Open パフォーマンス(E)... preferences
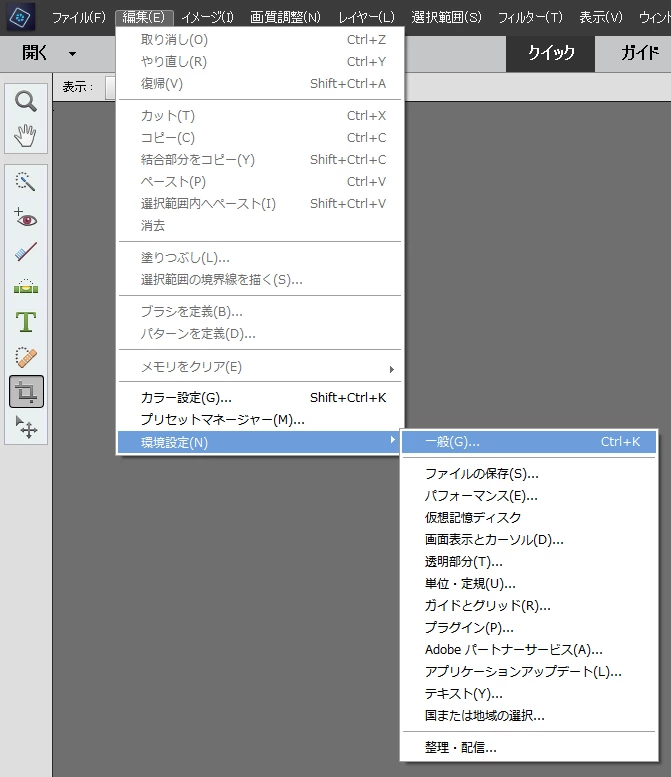This screenshot has width=671, height=777. pyautogui.click(x=529, y=496)
